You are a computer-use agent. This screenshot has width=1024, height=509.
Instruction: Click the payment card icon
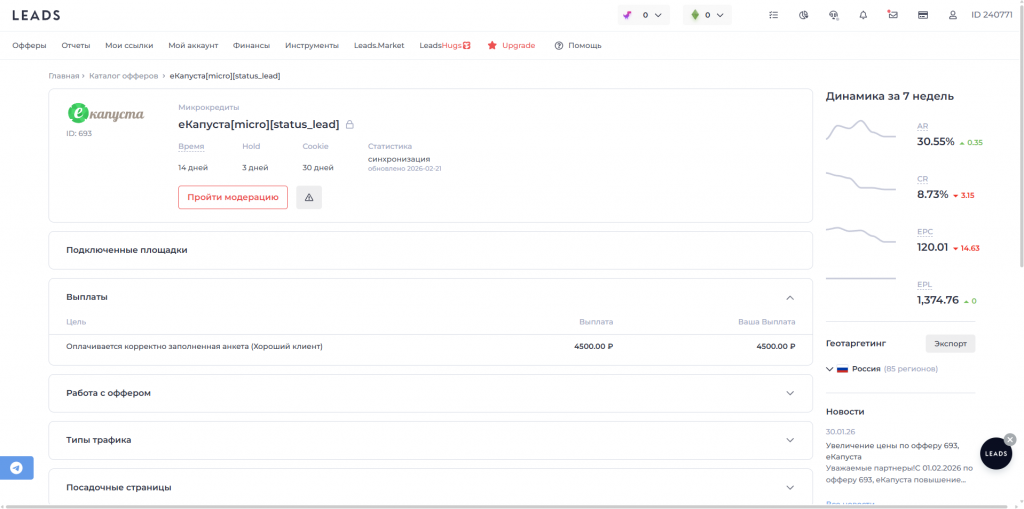click(923, 15)
